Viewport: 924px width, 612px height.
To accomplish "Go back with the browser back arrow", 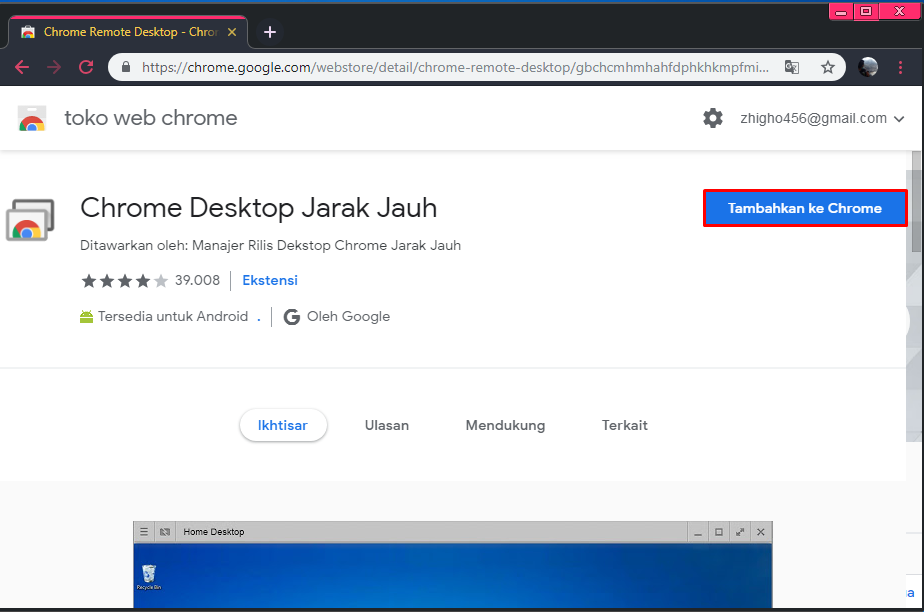I will (x=22, y=67).
